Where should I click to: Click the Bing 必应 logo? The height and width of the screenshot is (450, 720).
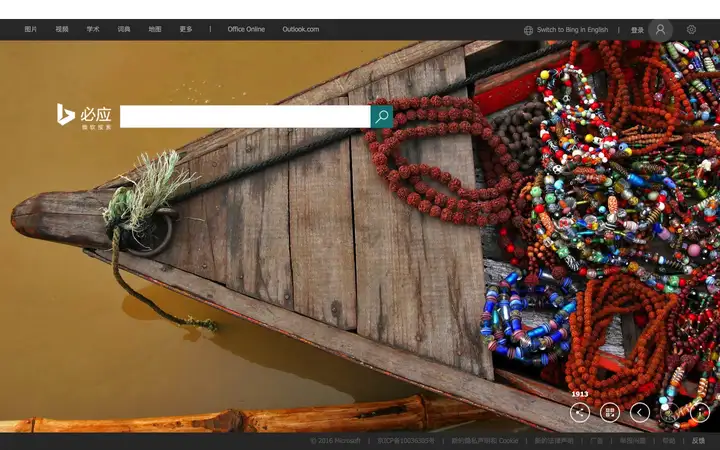click(x=84, y=117)
